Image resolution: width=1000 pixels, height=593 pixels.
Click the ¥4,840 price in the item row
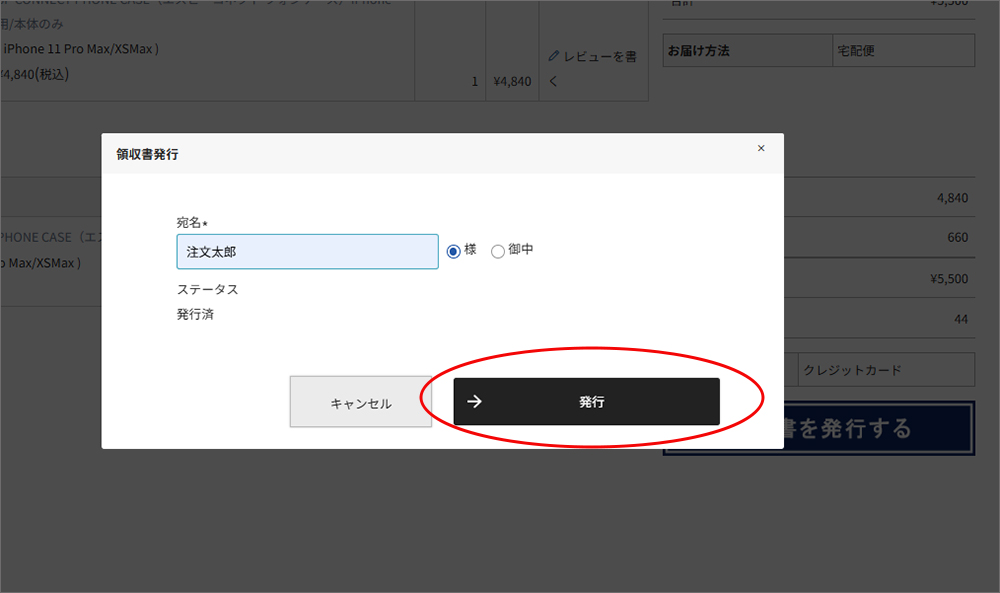(x=512, y=82)
